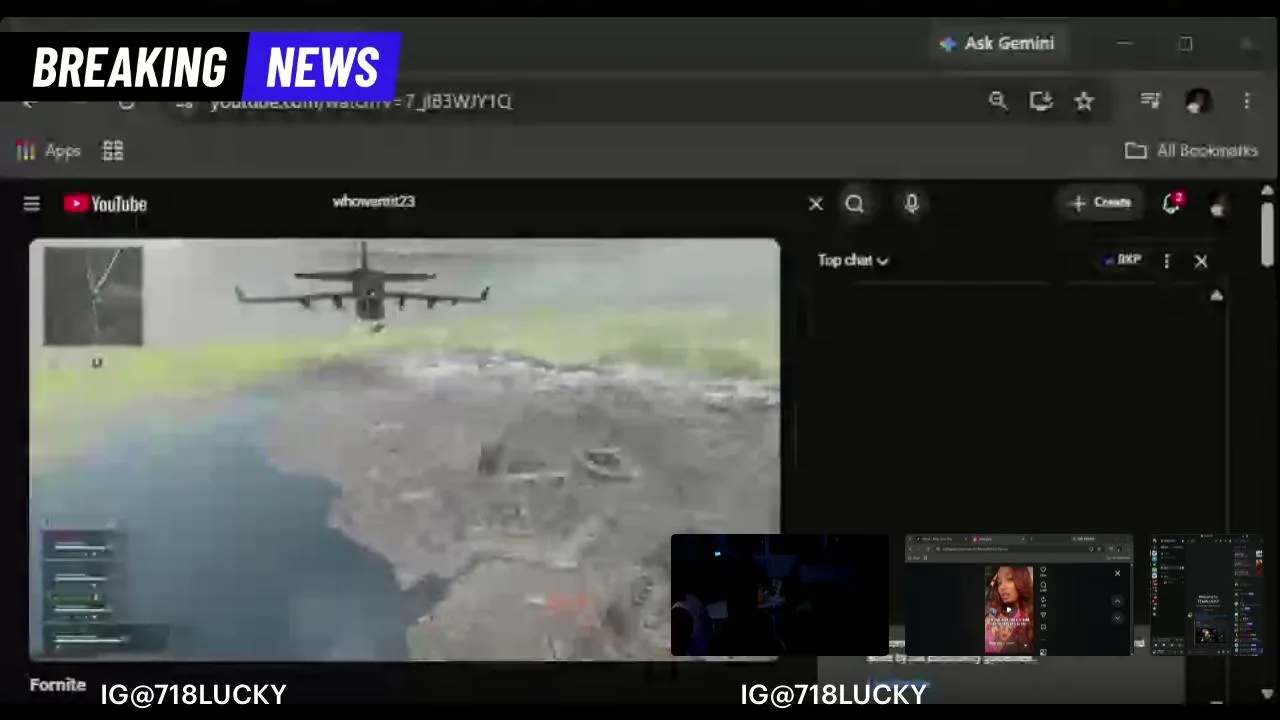The image size is (1280, 720).
Task: Expand the Top chat dropdown
Action: (x=853, y=260)
